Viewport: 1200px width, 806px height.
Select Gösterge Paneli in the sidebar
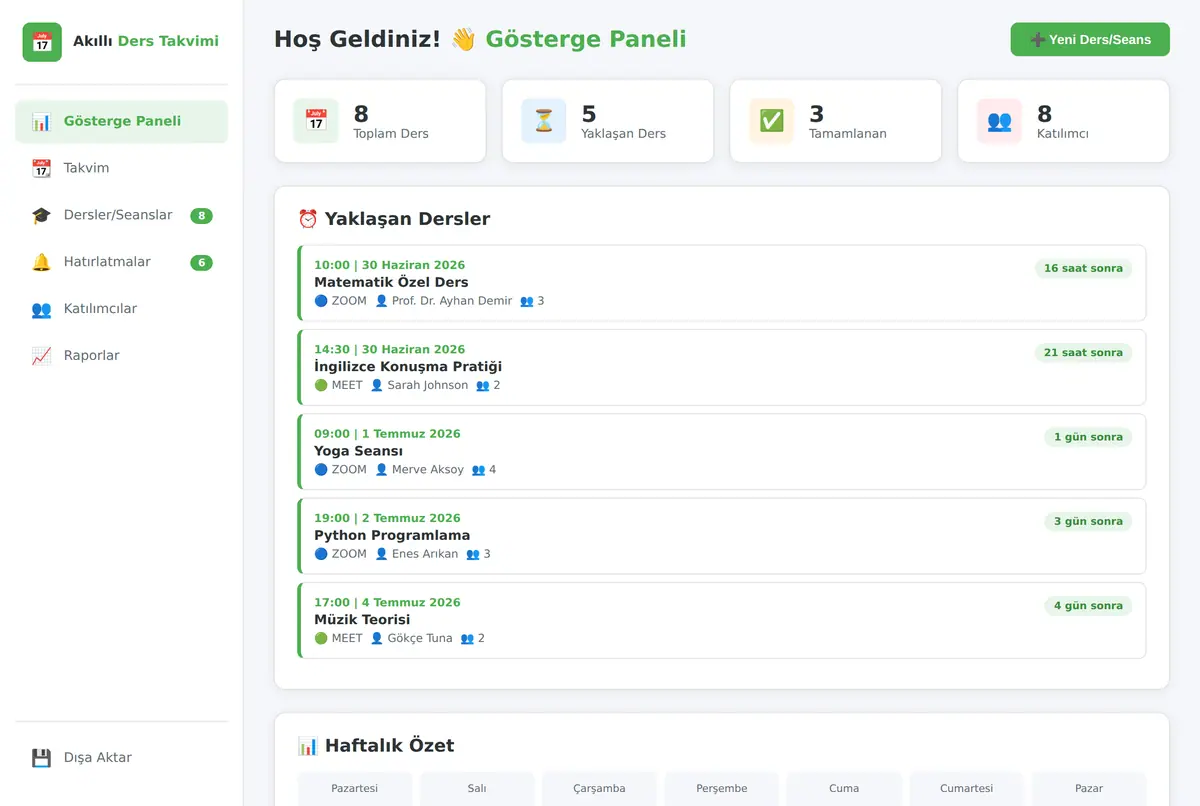(x=121, y=121)
